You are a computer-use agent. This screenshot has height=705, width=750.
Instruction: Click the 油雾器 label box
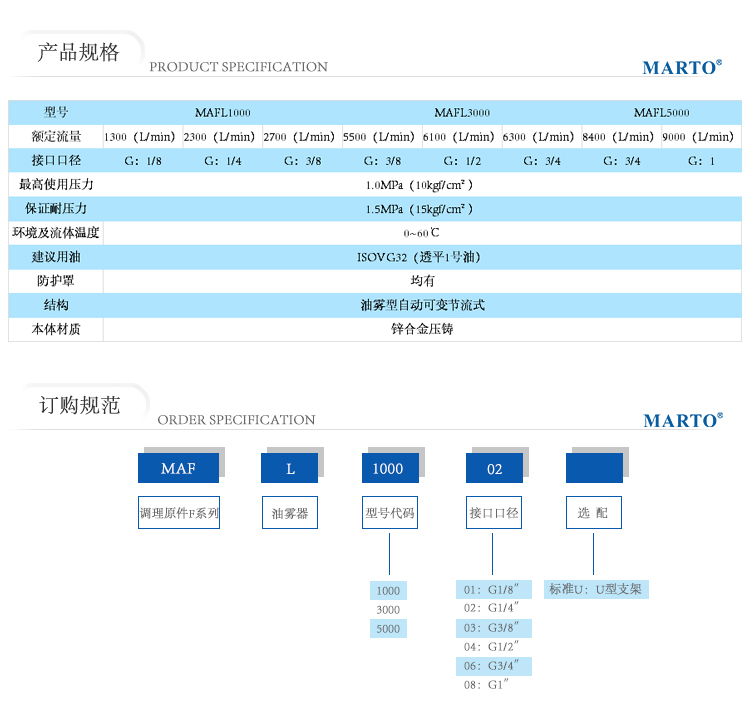point(290,513)
